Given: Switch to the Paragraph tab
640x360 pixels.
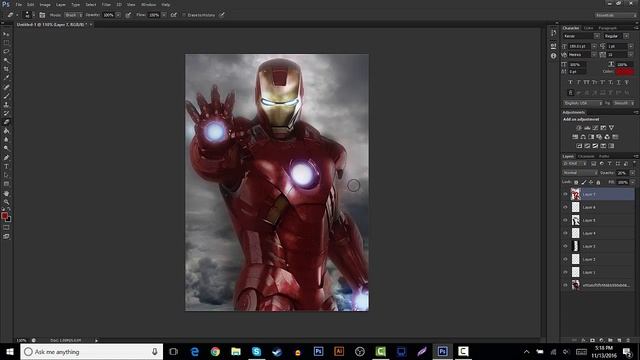Looking at the screenshot, I should pyautogui.click(x=608, y=28).
